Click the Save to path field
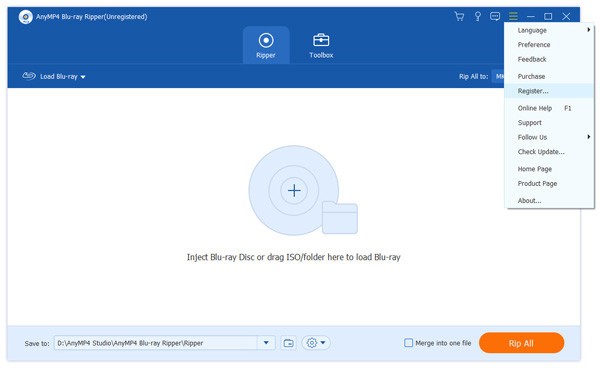 (x=156, y=343)
